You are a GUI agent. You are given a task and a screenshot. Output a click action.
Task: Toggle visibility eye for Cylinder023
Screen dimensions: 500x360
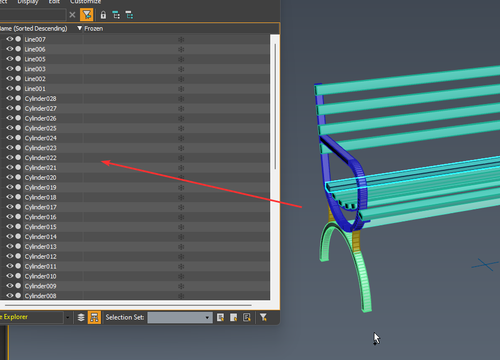pyautogui.click(x=10, y=148)
